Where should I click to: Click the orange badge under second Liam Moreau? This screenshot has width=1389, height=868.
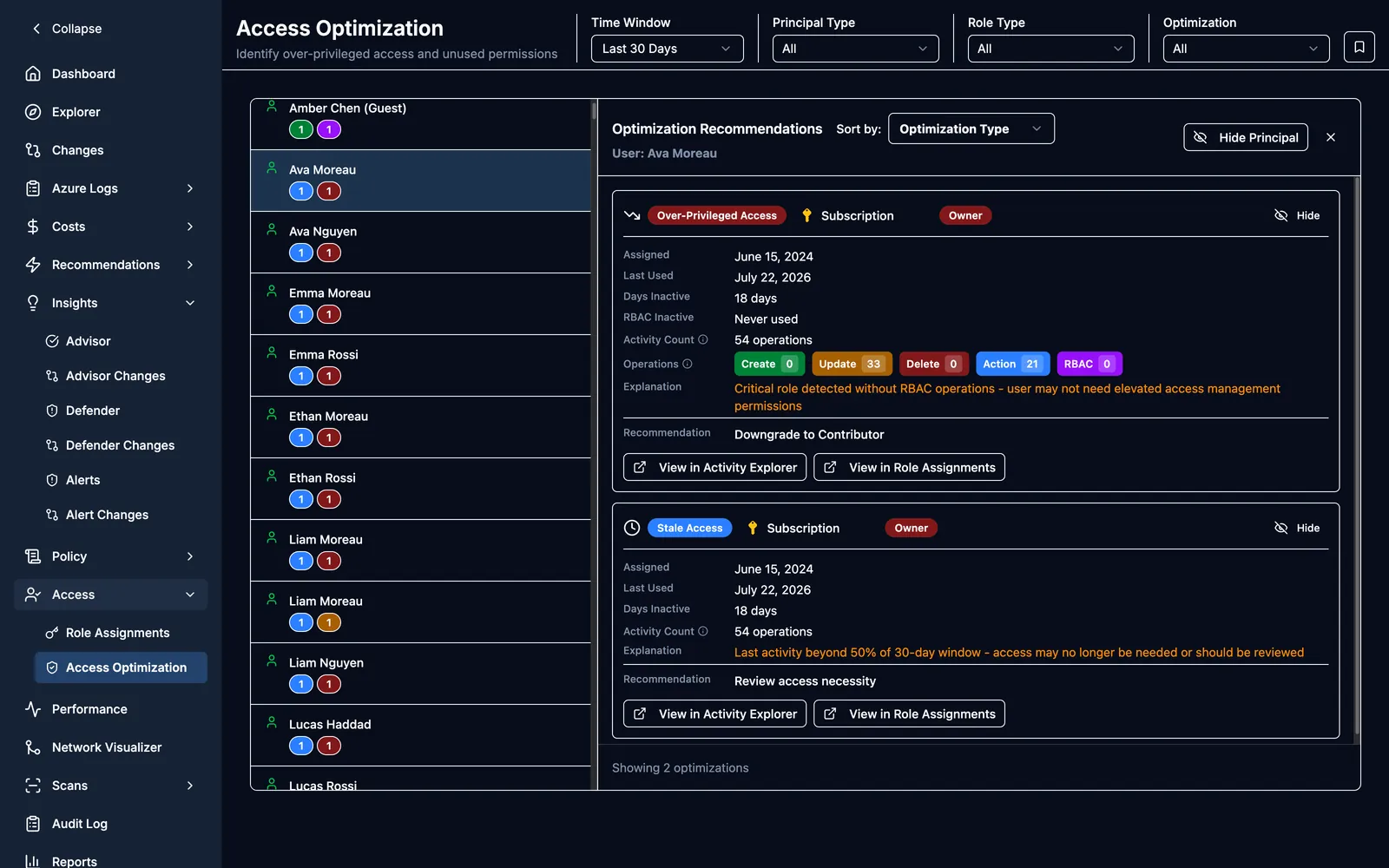[x=329, y=622]
